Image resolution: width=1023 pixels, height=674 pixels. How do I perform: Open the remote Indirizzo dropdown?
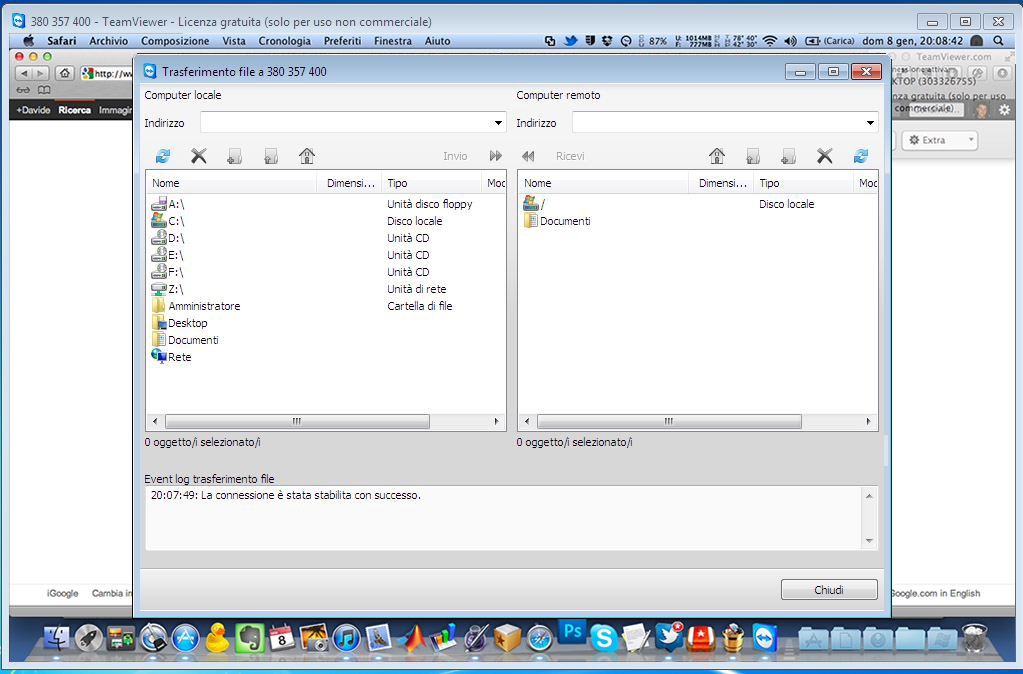coord(870,123)
